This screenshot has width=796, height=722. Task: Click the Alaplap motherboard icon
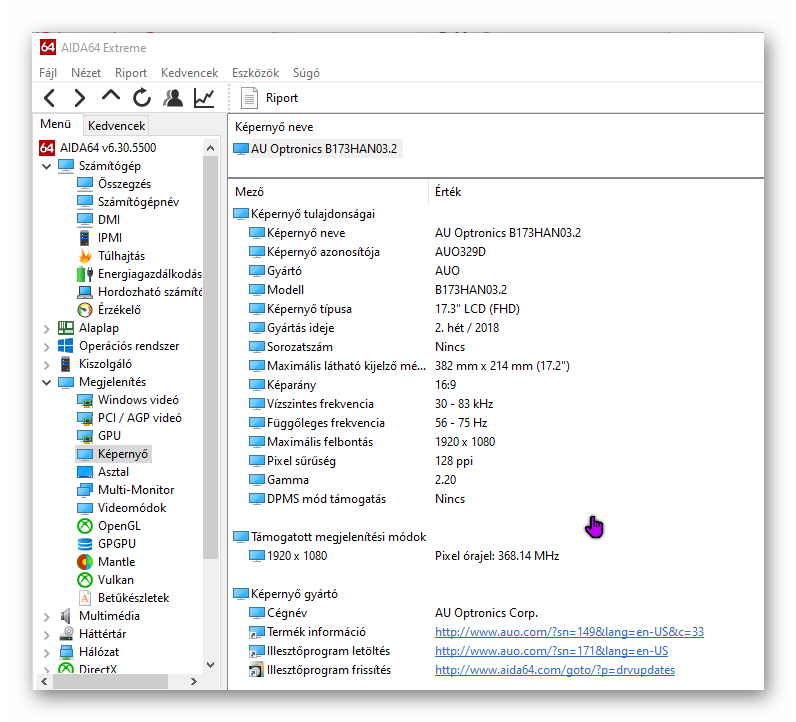tap(65, 328)
